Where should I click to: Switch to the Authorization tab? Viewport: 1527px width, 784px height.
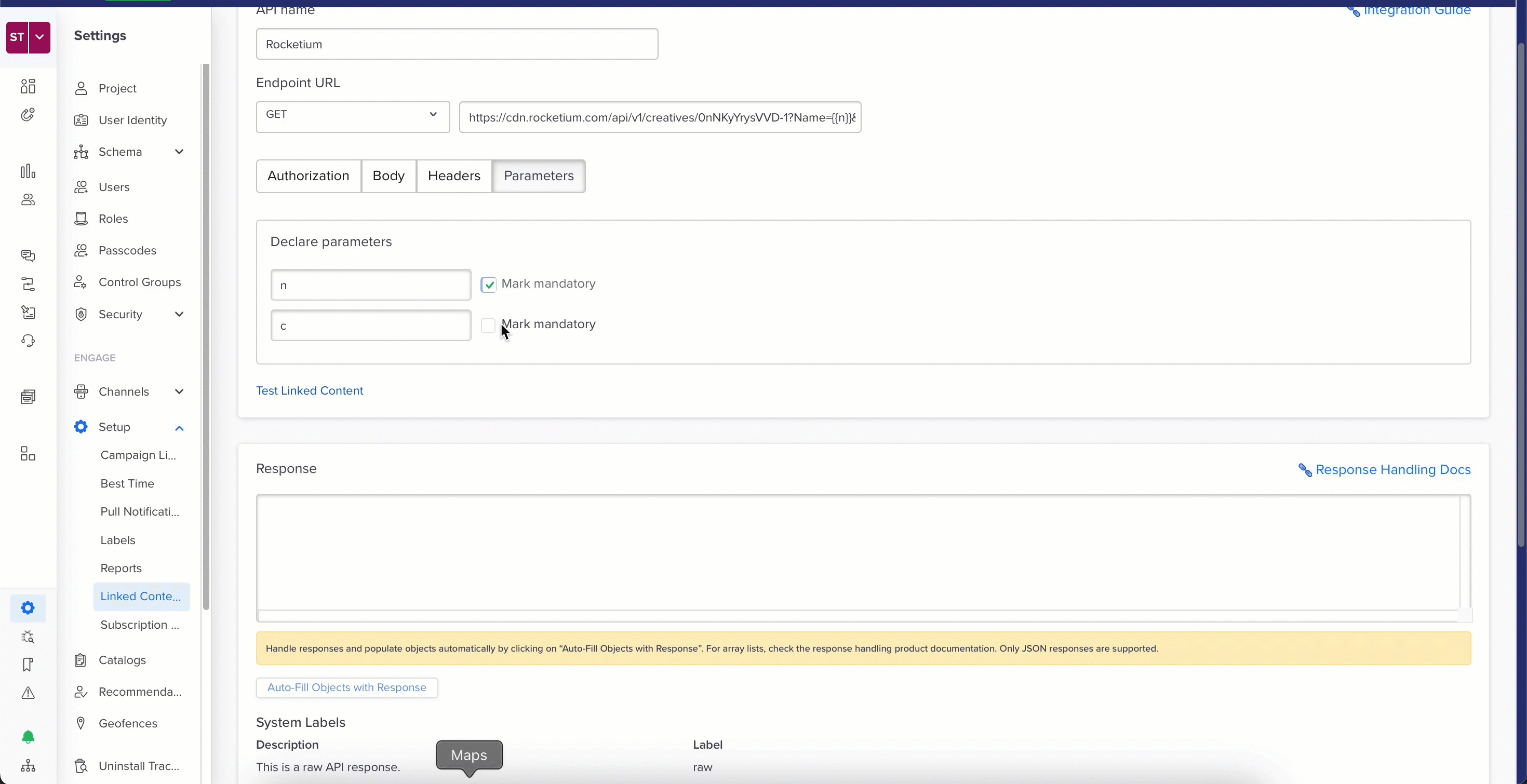(308, 176)
